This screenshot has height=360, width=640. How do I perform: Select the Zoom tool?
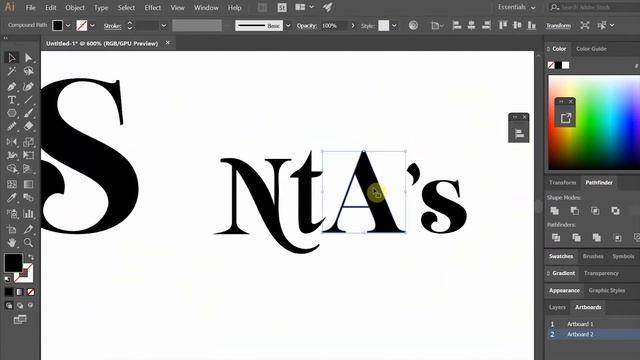click(28, 242)
